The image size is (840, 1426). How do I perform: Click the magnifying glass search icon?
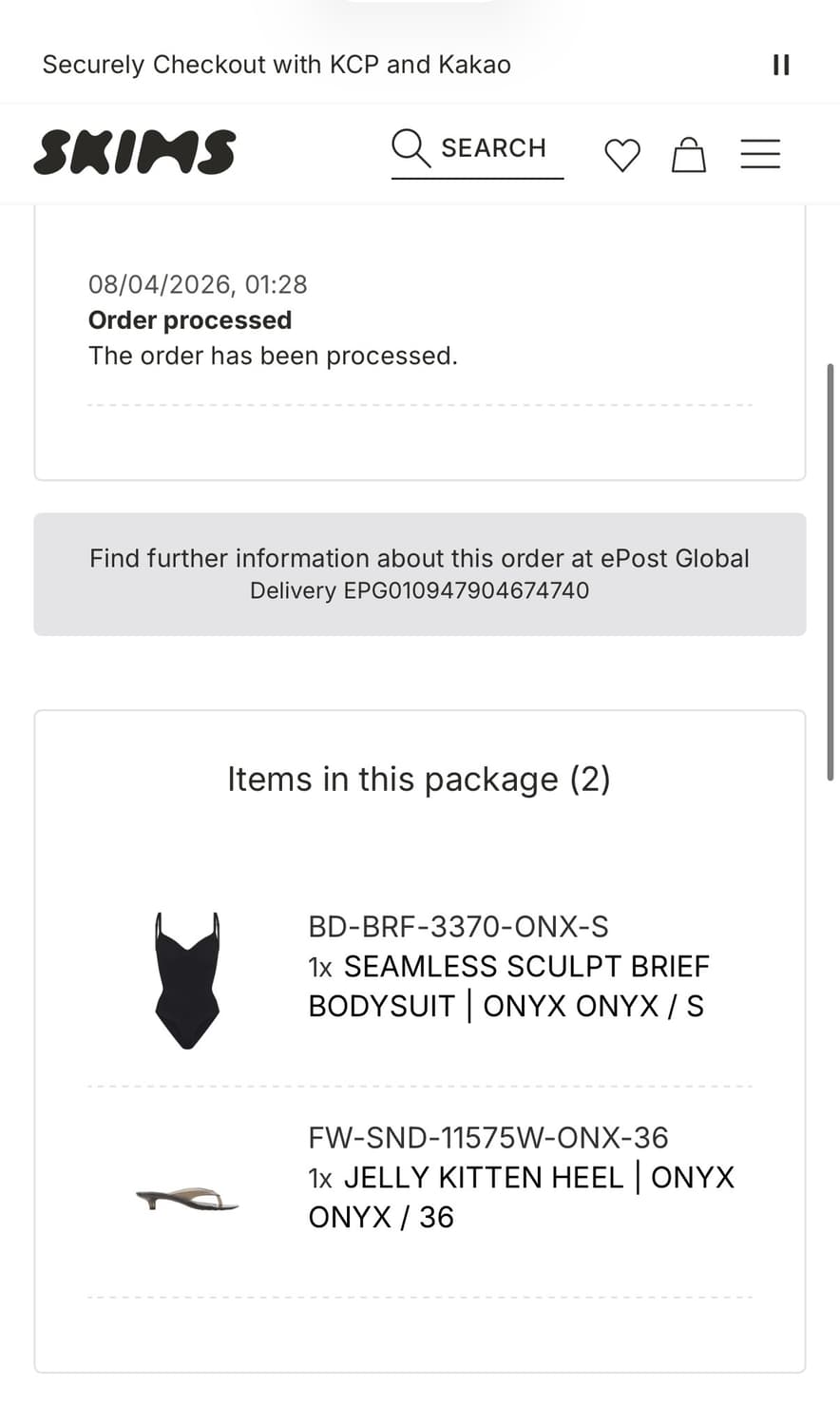point(410,148)
